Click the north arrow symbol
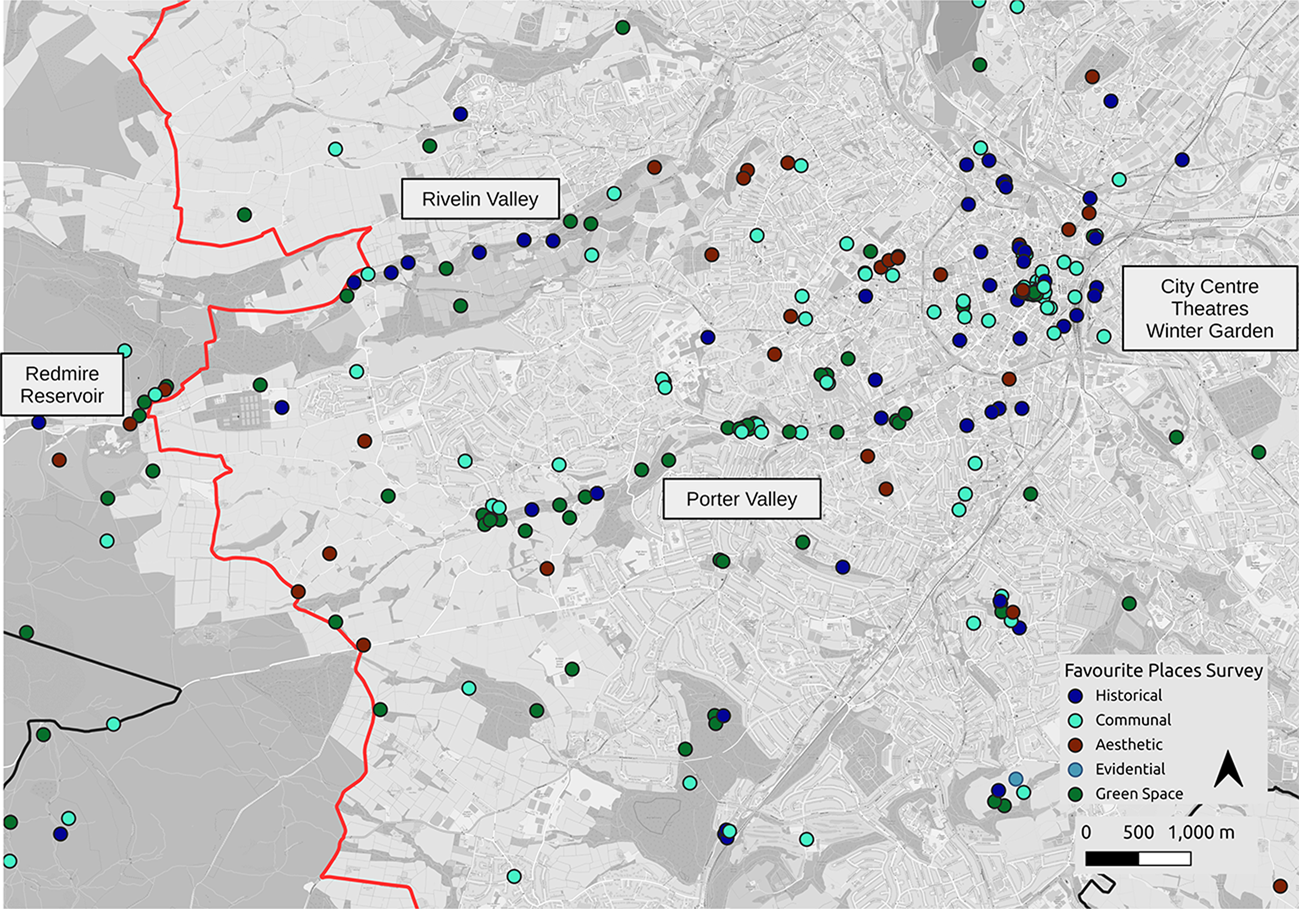The image size is (1299, 909). 1228,773
